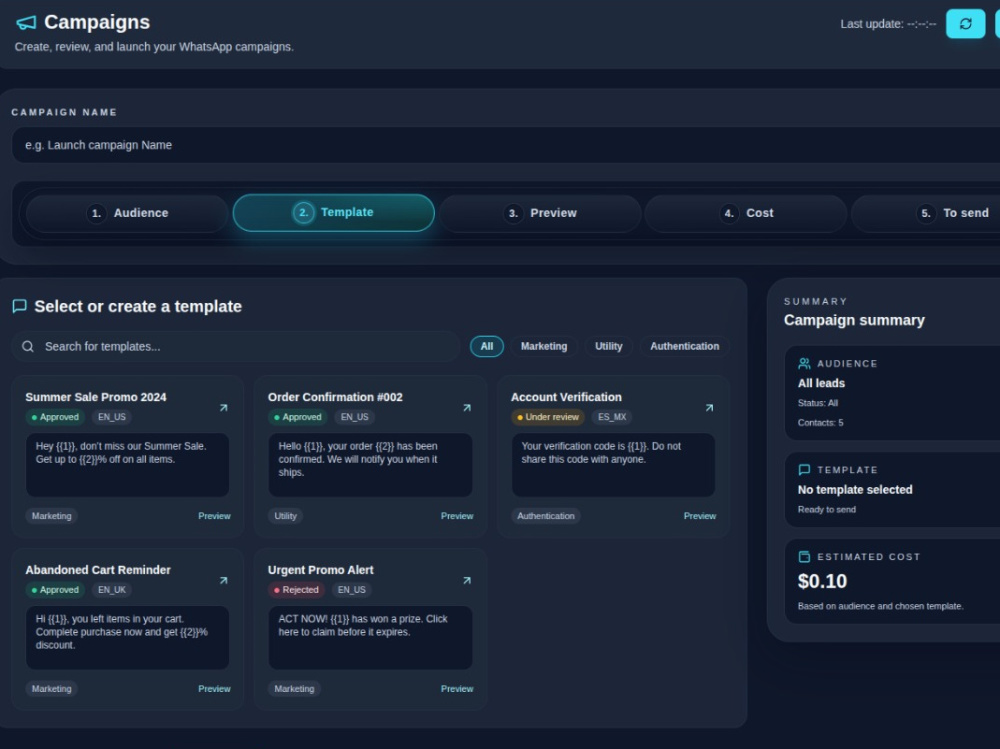Click EN_US tag on Order Confirmation #002
Viewport: 1000px width, 749px height.
pyautogui.click(x=354, y=417)
